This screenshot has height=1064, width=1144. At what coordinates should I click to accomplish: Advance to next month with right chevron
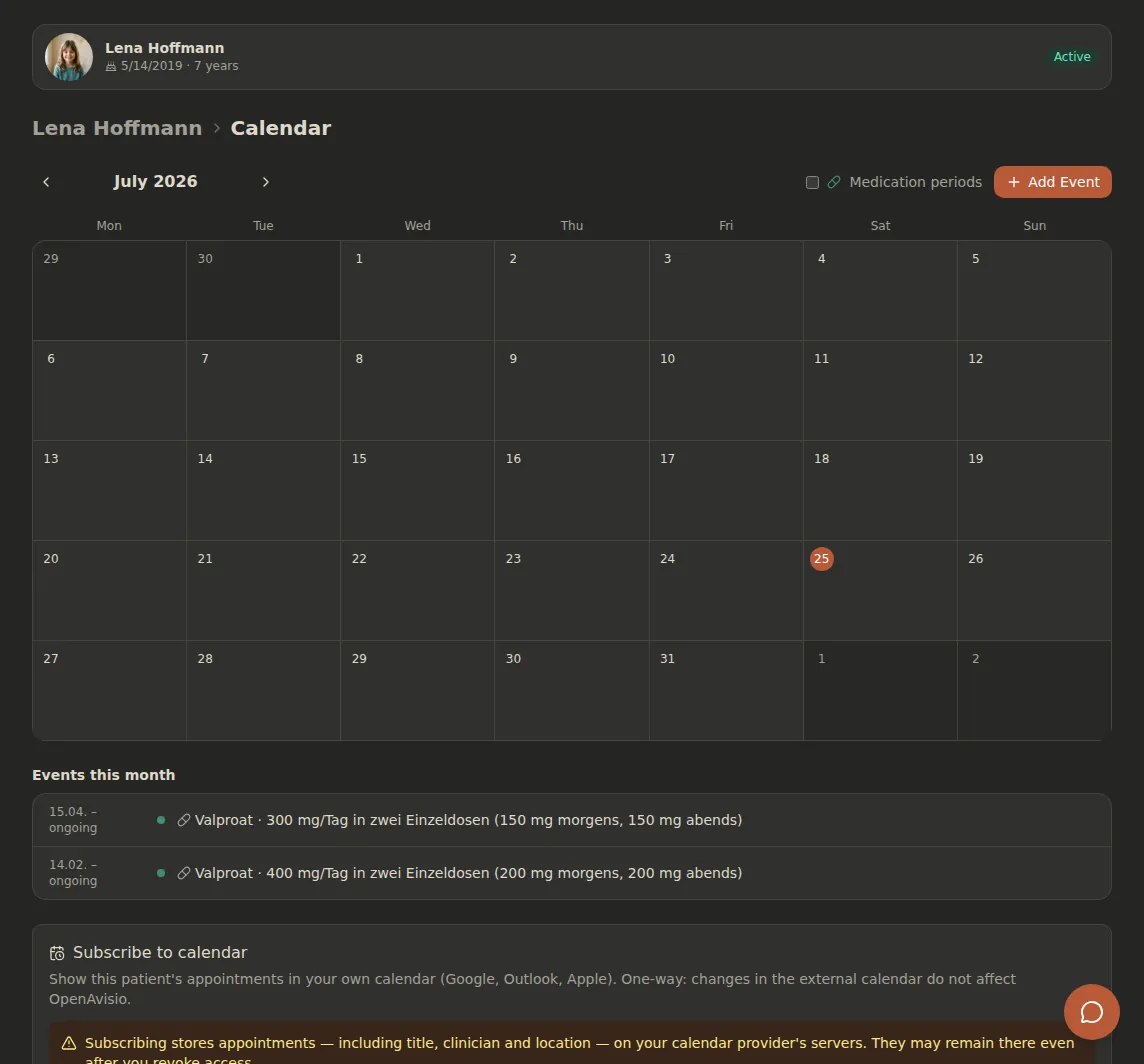266,182
